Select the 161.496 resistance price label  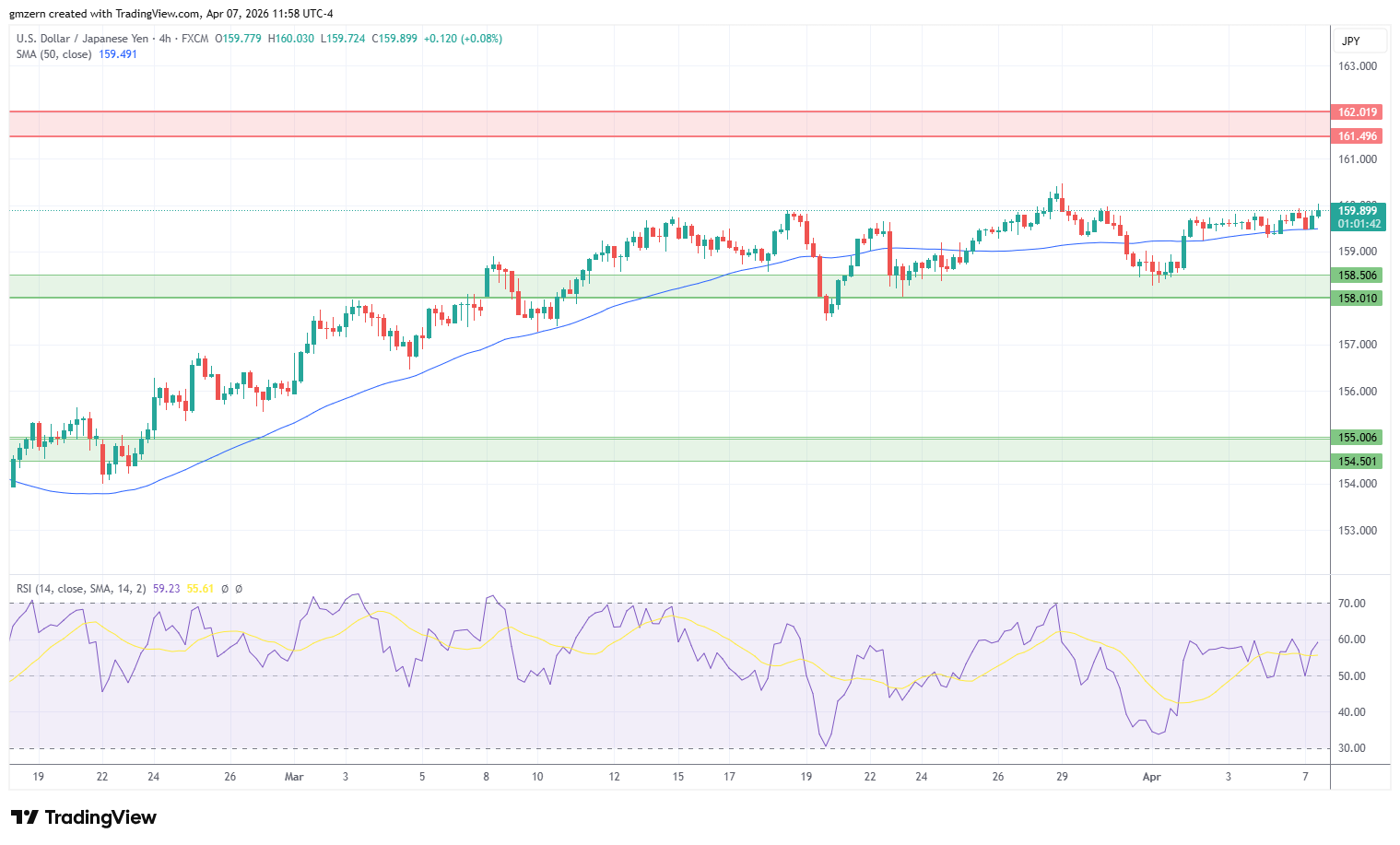[x=1357, y=136]
